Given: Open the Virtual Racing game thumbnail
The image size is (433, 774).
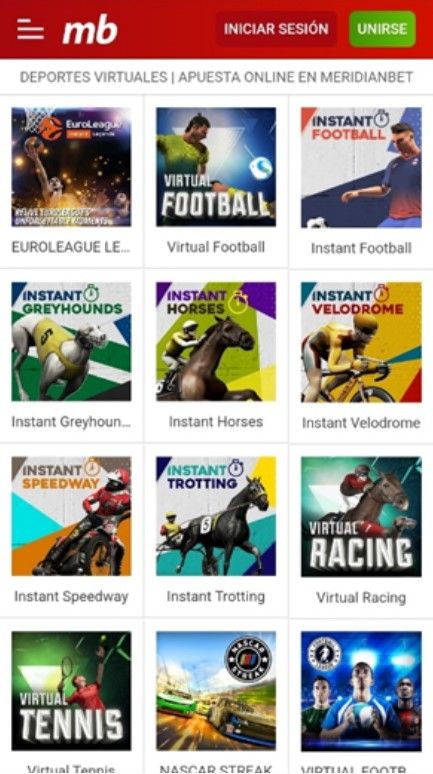Looking at the screenshot, I should (361, 516).
